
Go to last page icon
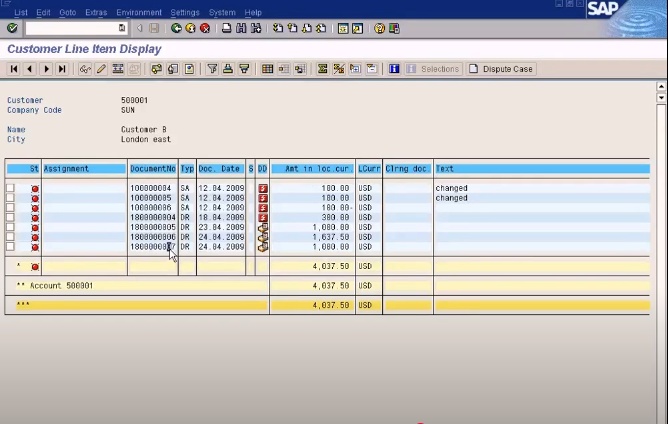(x=321, y=29)
